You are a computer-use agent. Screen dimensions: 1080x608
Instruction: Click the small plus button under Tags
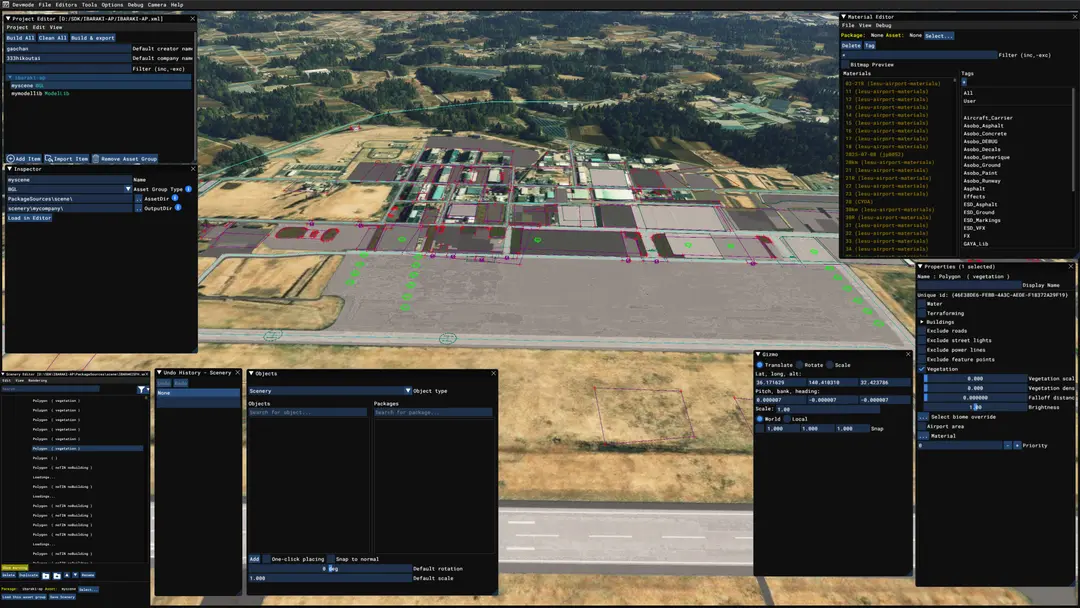point(964,82)
